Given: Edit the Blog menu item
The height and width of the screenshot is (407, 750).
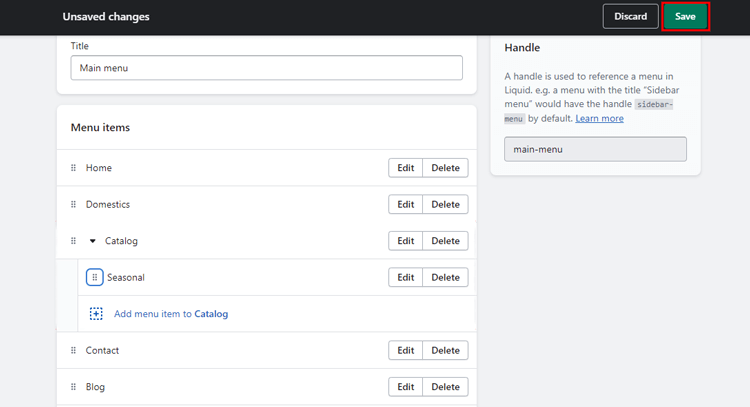Looking at the screenshot, I should tap(406, 386).
